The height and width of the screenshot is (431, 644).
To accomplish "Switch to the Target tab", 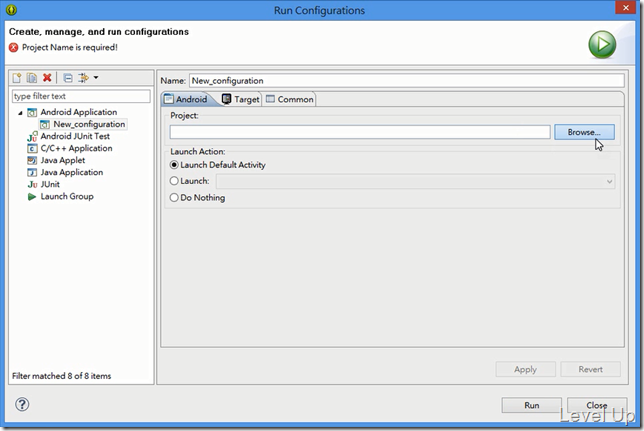I will tap(241, 99).
